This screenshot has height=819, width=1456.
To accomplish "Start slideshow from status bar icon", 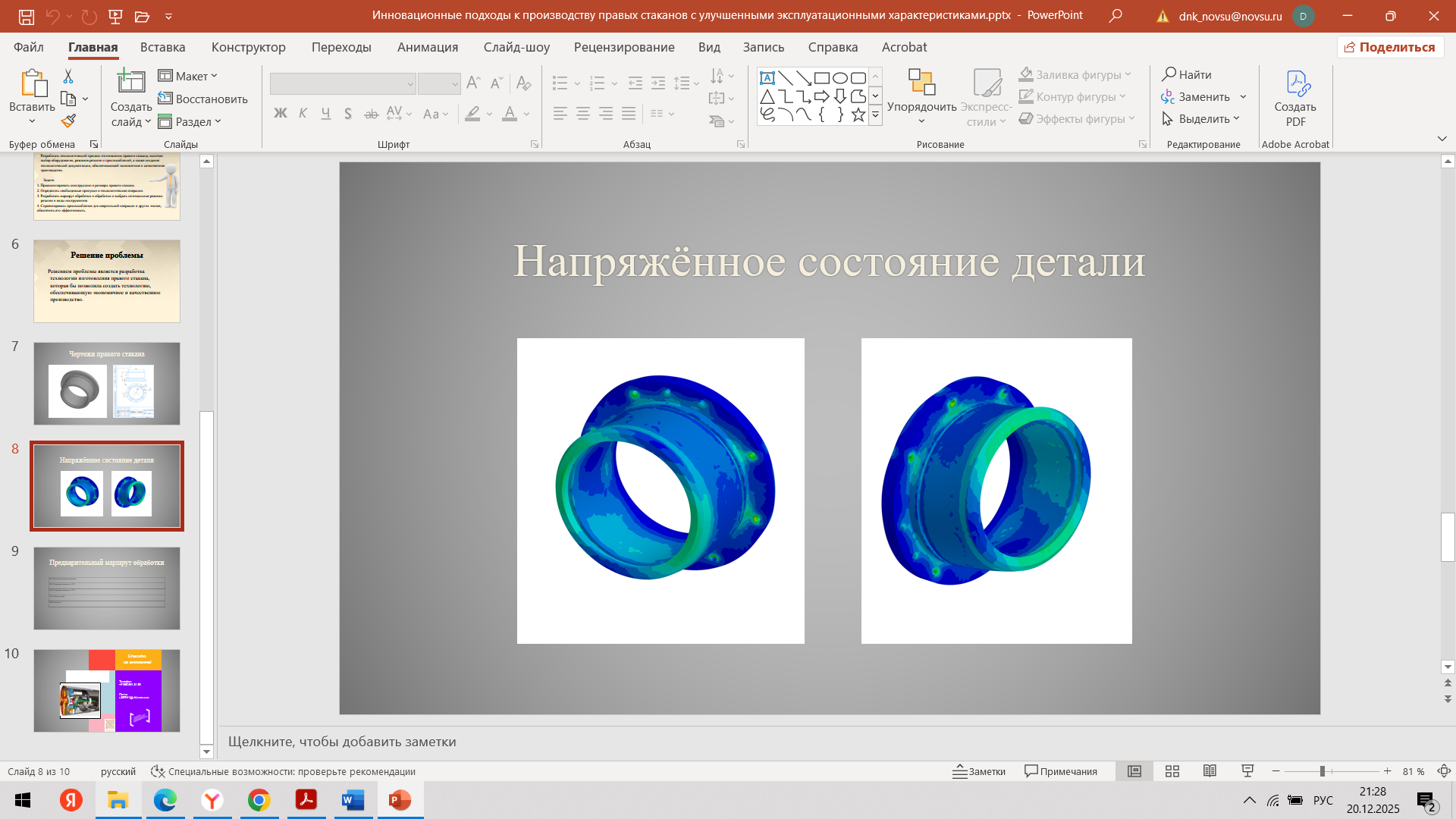I will [1247, 771].
